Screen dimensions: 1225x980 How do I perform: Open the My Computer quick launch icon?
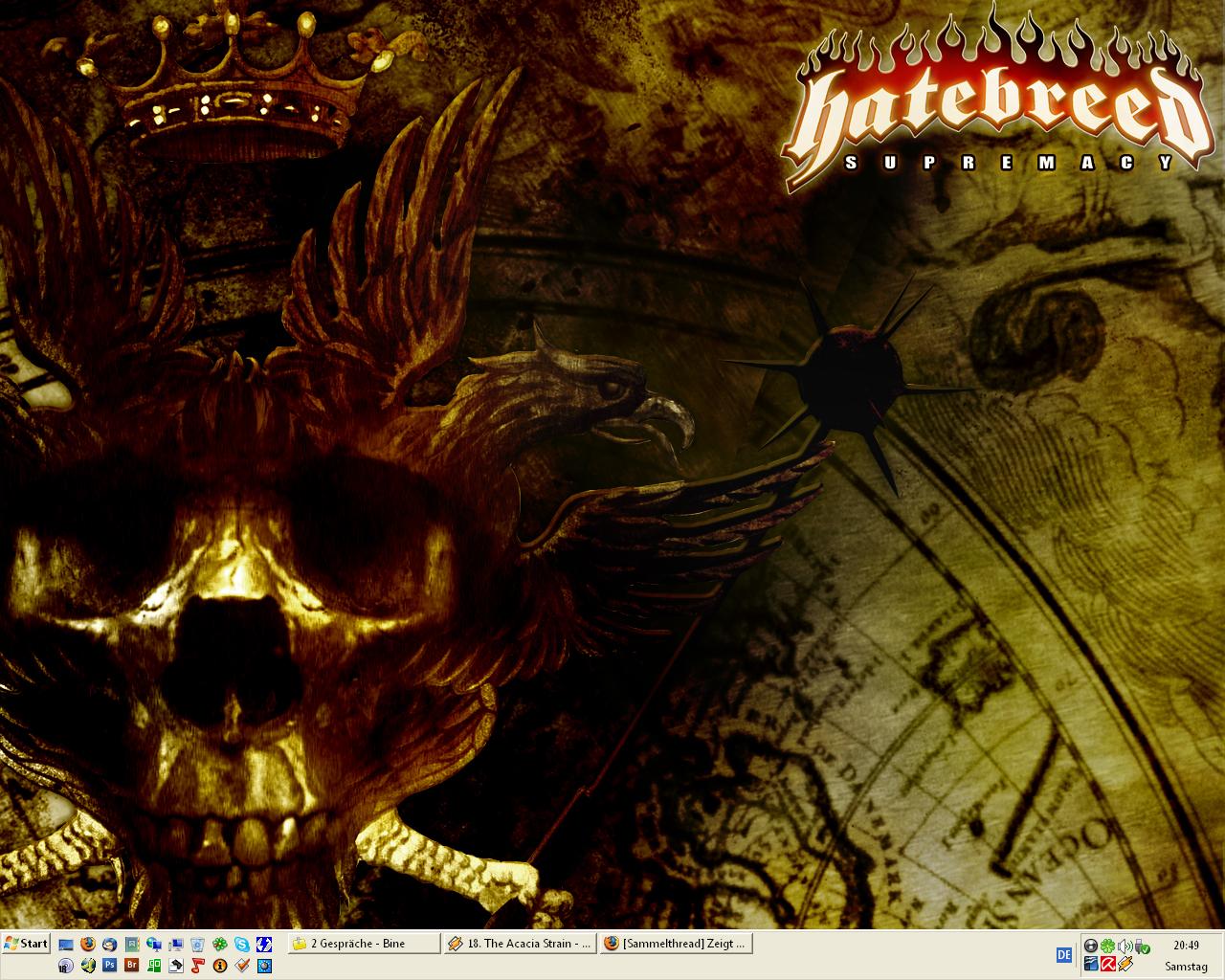(176, 944)
